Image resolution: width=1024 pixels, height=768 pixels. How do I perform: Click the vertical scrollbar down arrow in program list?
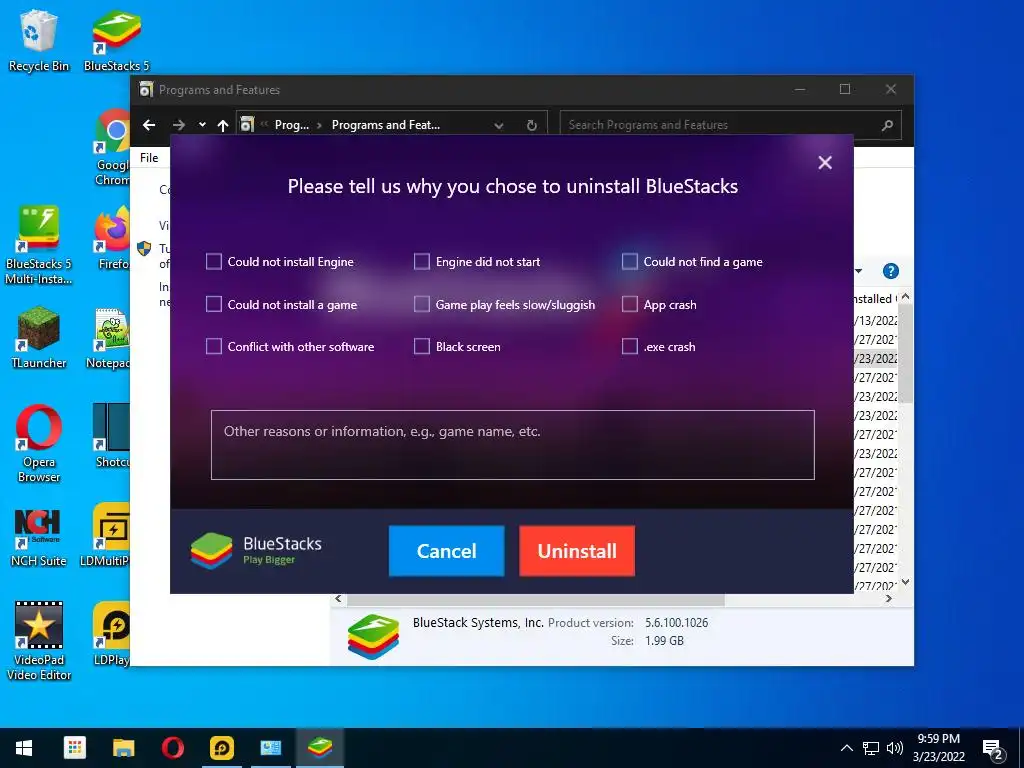tap(905, 582)
